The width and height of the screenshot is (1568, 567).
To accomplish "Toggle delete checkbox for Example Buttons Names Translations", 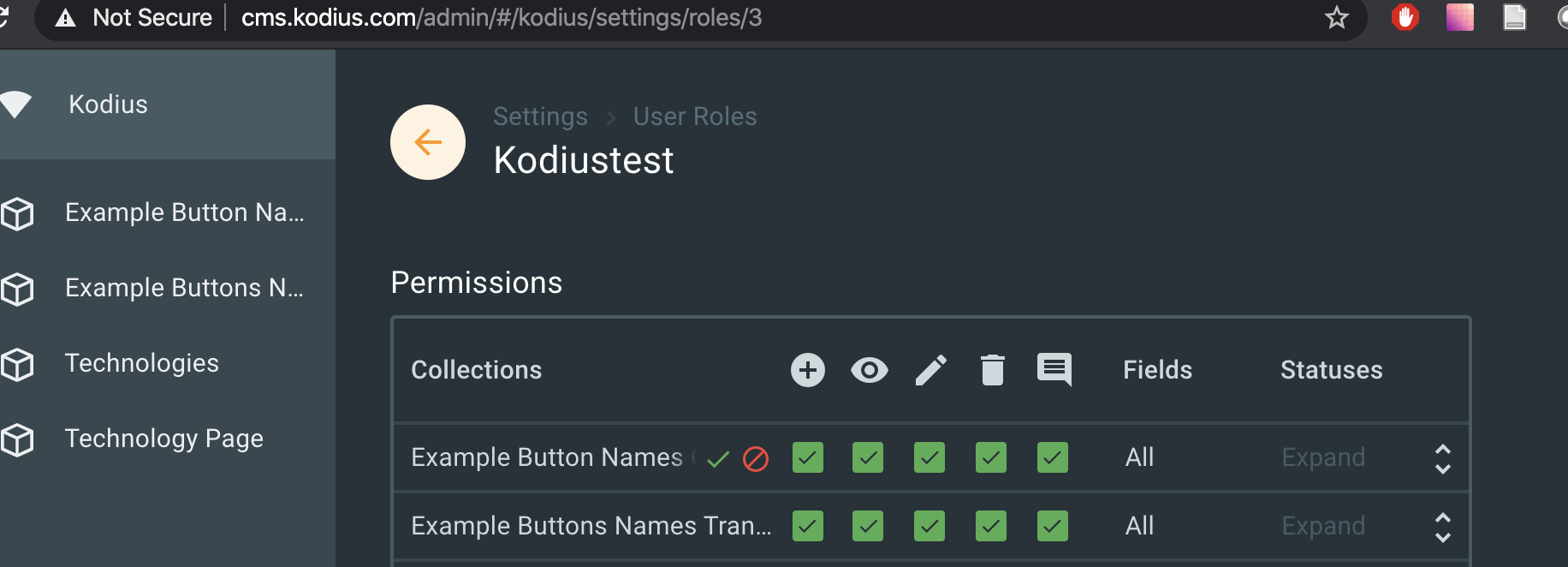I will pyautogui.click(x=991, y=526).
